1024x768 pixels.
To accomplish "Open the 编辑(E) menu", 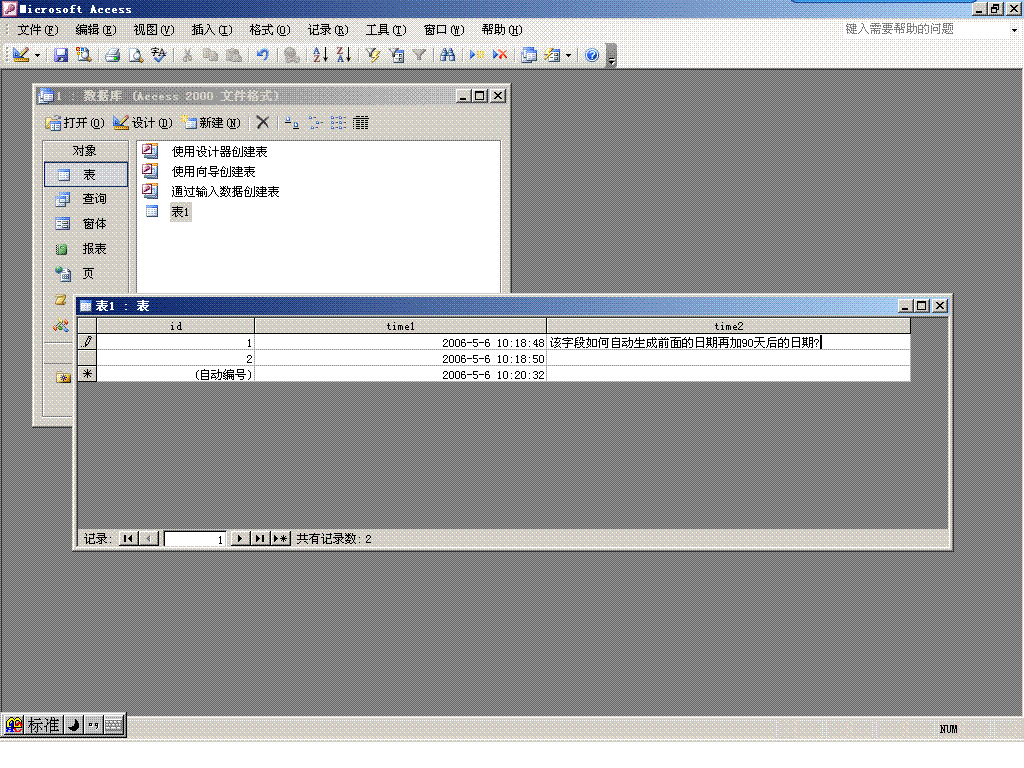I will coord(95,30).
